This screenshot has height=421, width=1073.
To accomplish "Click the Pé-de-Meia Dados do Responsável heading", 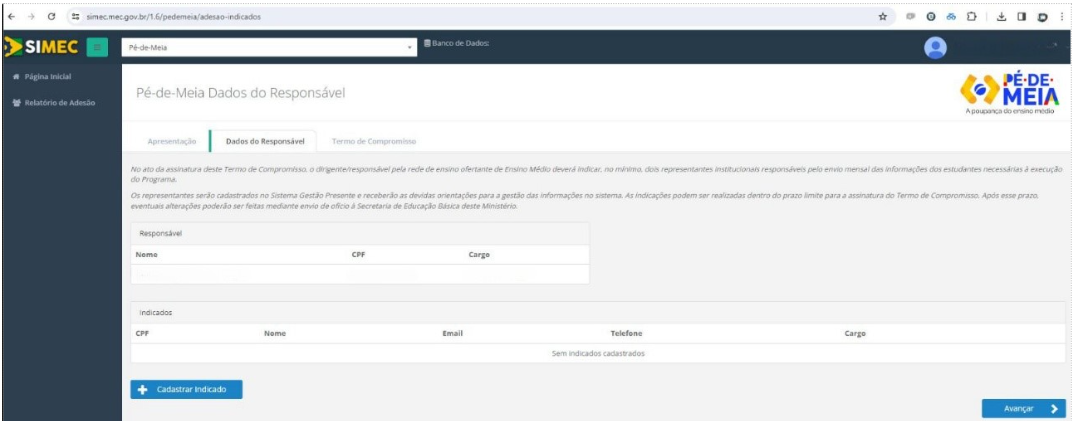I will (x=241, y=94).
